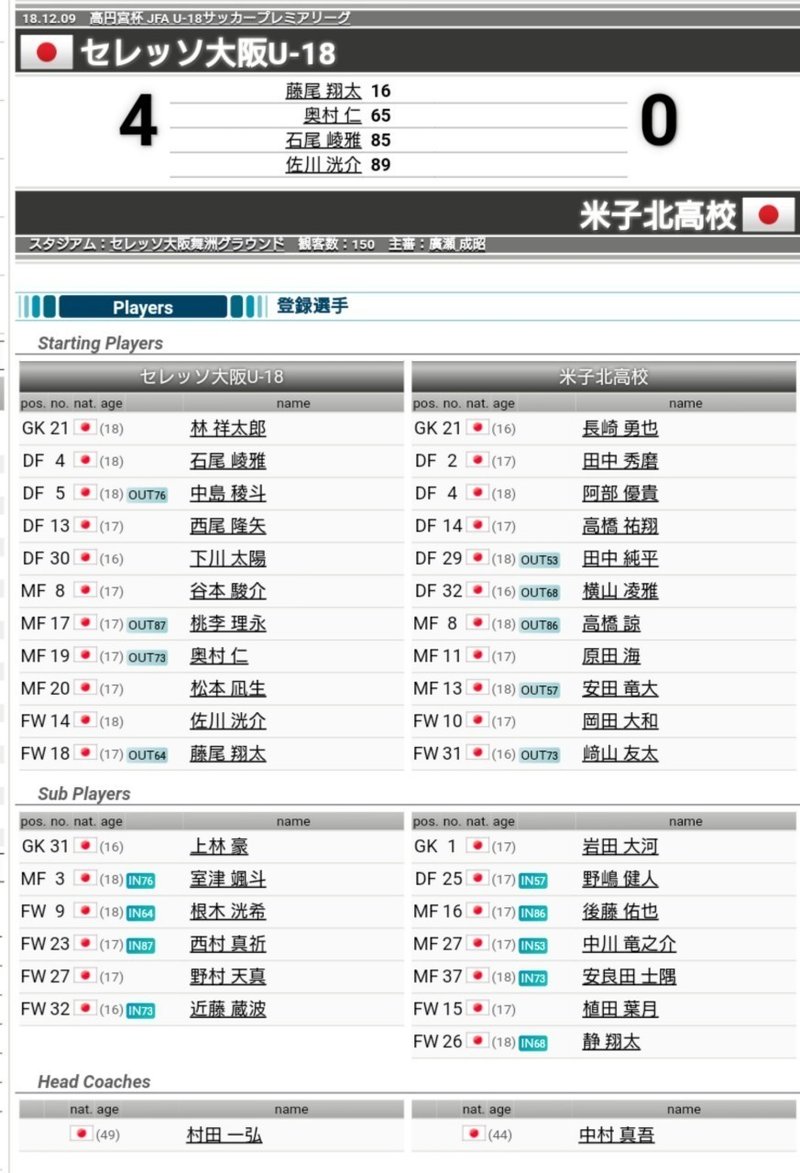Click the flag icon in coach 村田 一弘 row
Screen dimensions: 800x1173
82,1134
